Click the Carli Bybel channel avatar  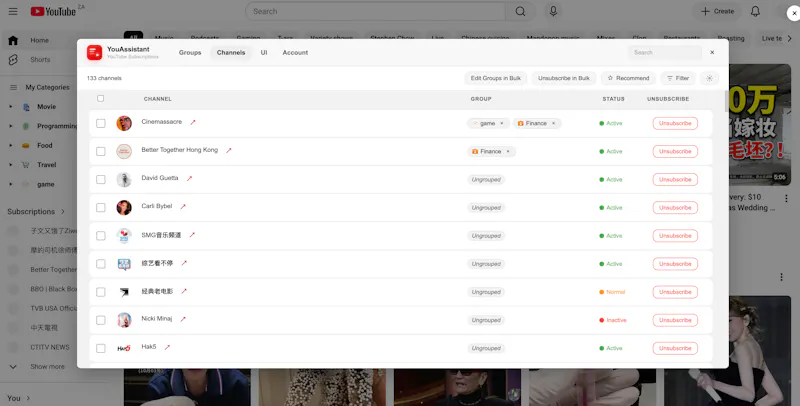click(124, 208)
